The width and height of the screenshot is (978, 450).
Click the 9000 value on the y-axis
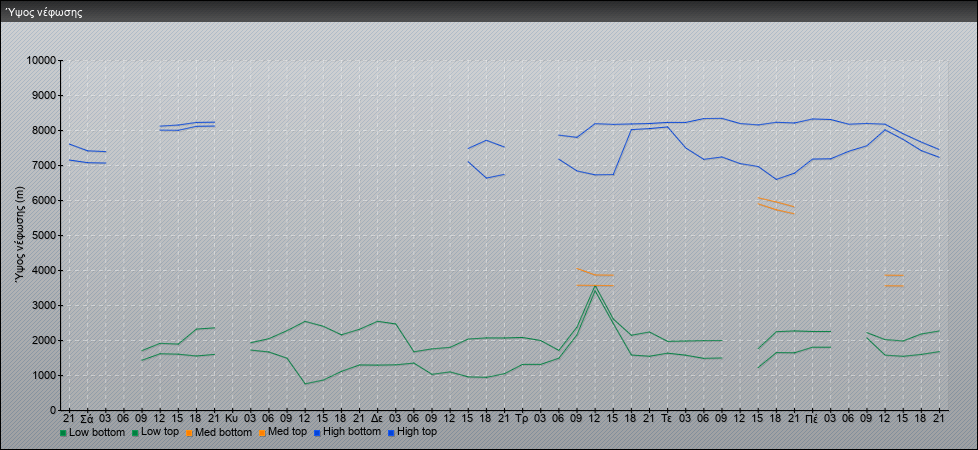(44, 95)
